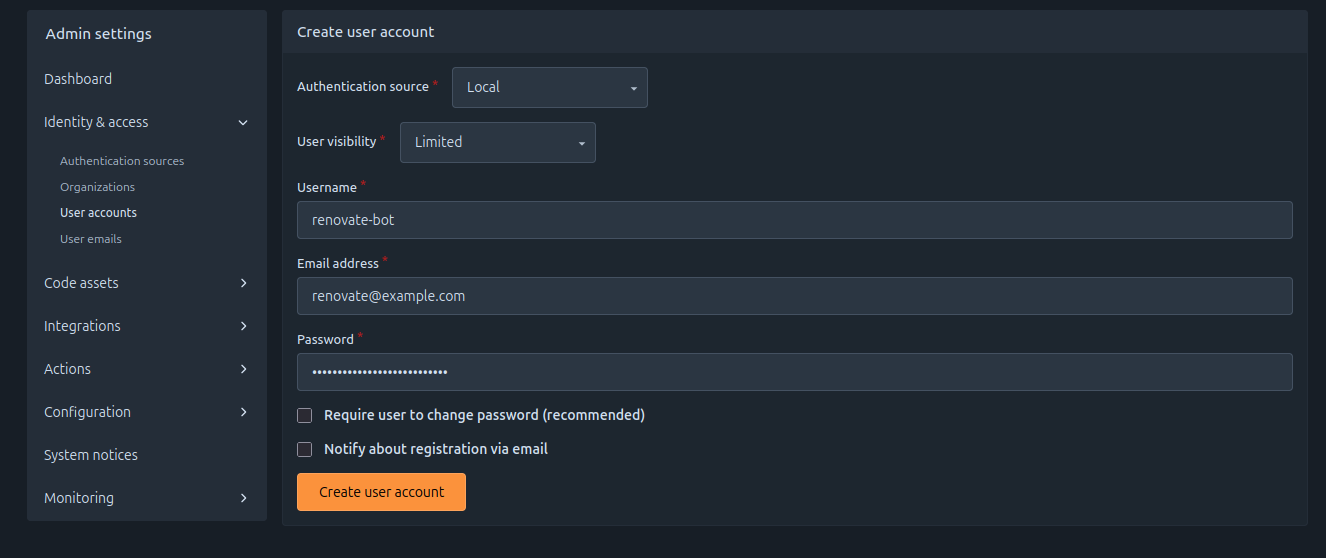Open the Authentication source dropdown
Viewport: 1326px width, 558px height.
(x=550, y=87)
